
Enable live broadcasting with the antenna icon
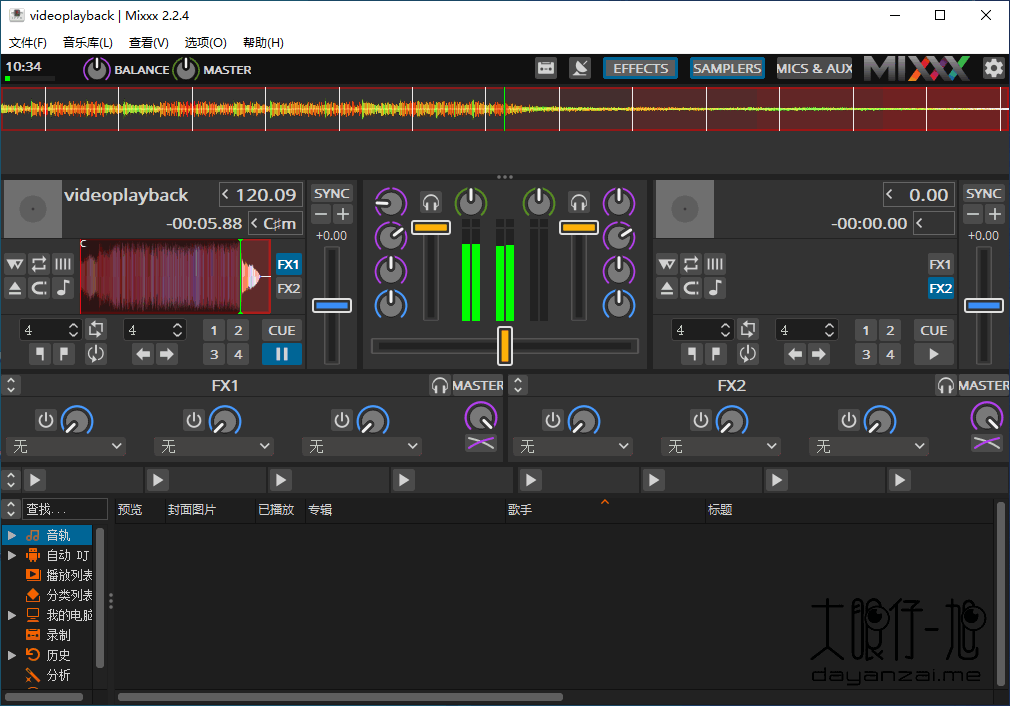click(580, 68)
